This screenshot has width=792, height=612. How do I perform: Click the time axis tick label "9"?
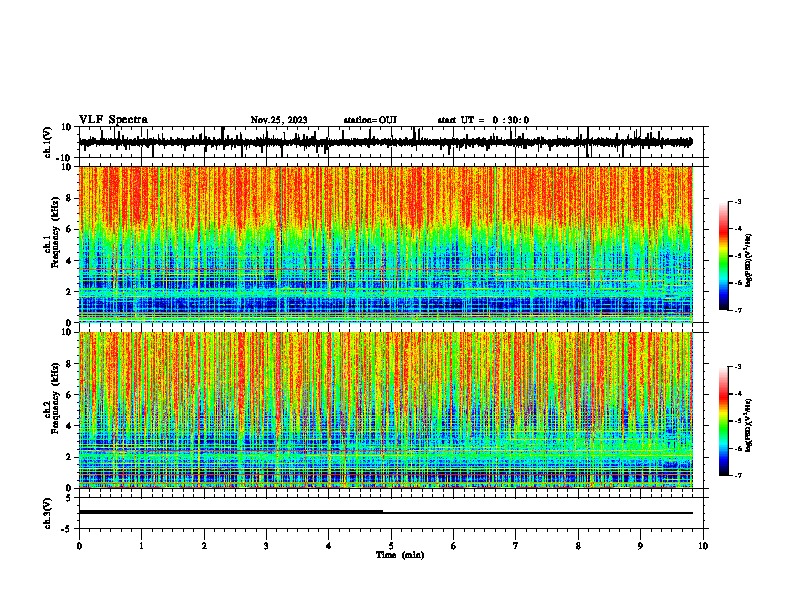[640, 546]
